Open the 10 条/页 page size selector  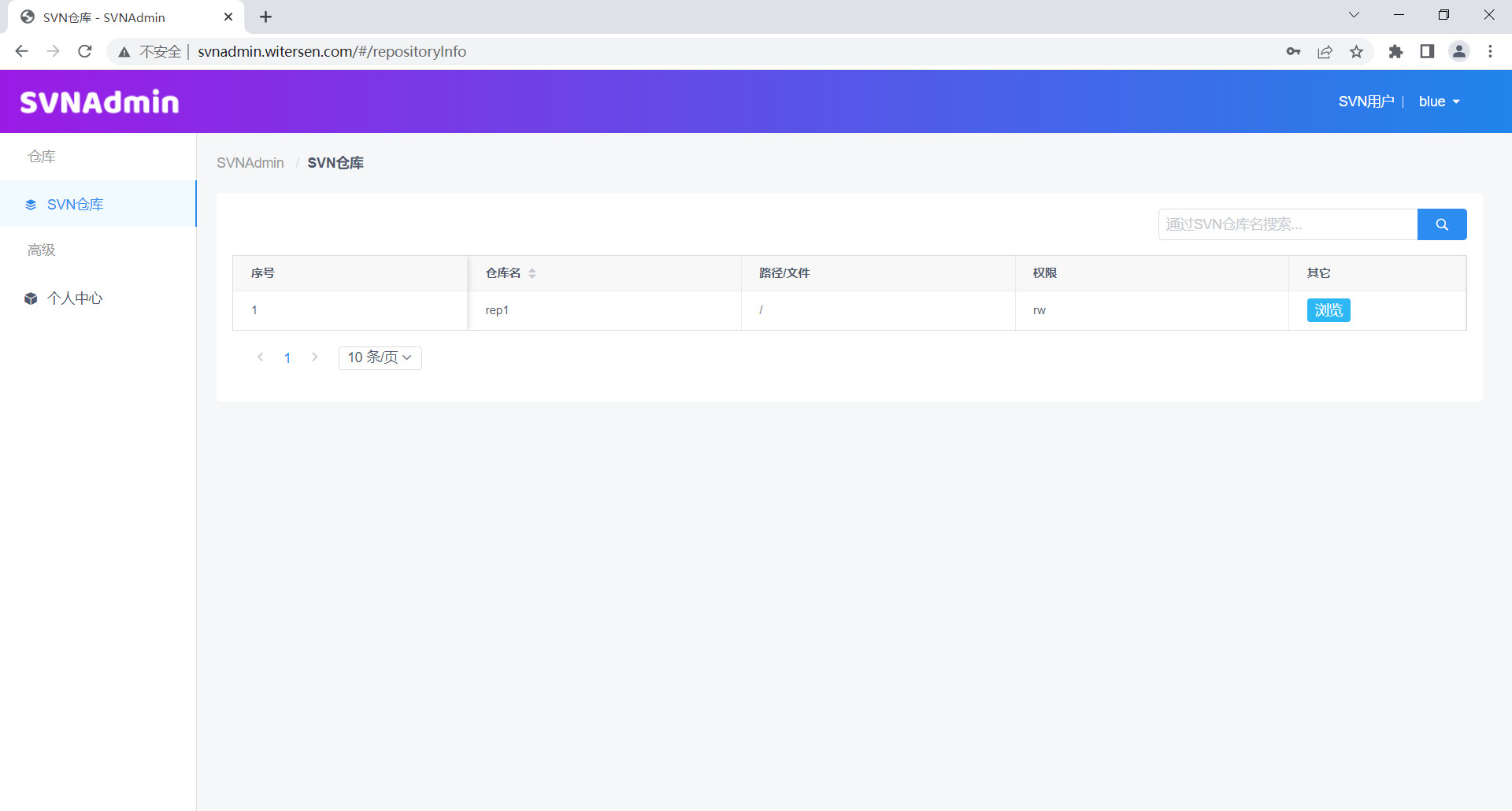click(380, 357)
